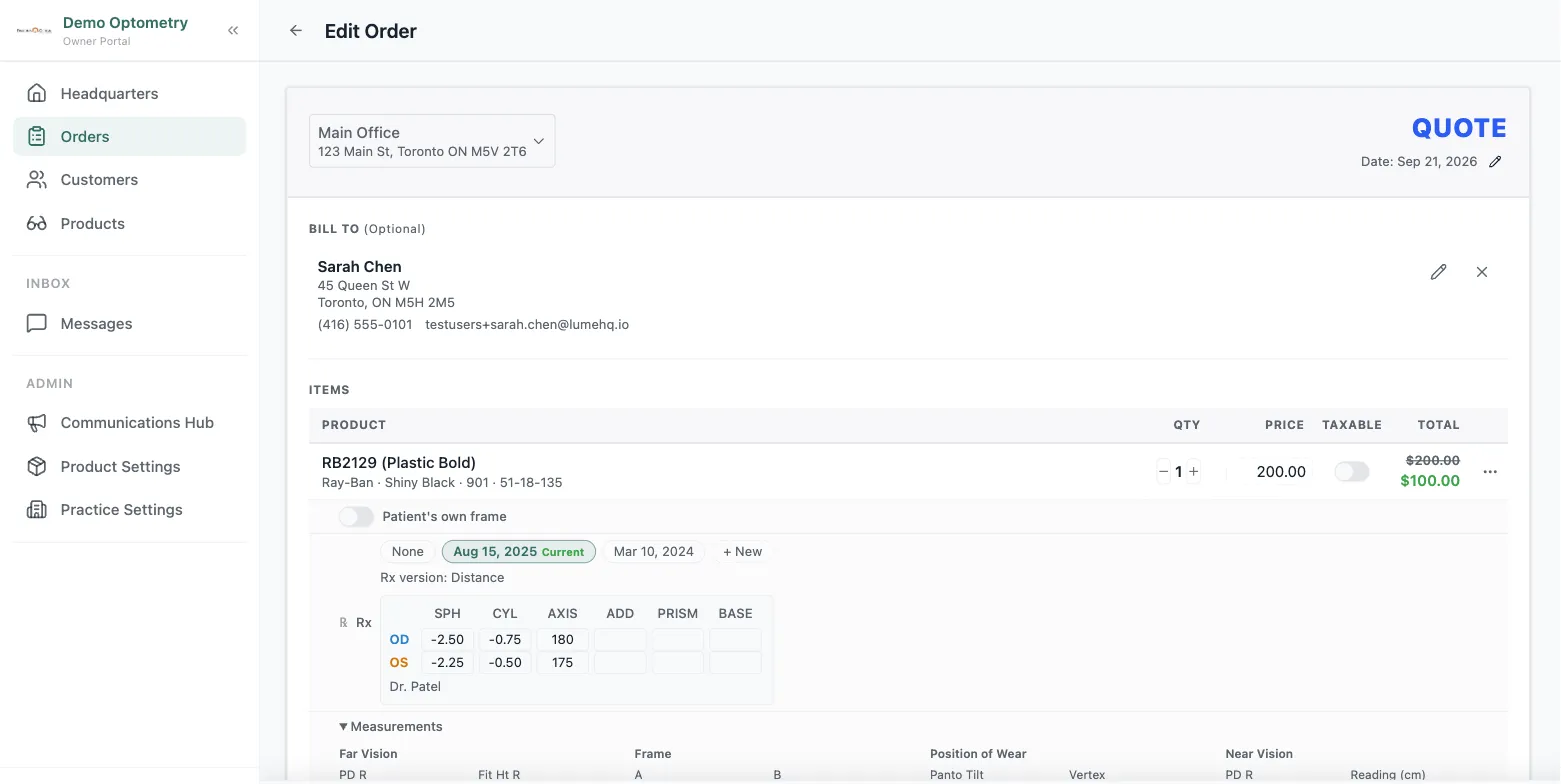Image resolution: width=1561 pixels, height=784 pixels.
Task: Add a new prescription with + New
Action: coord(742,552)
